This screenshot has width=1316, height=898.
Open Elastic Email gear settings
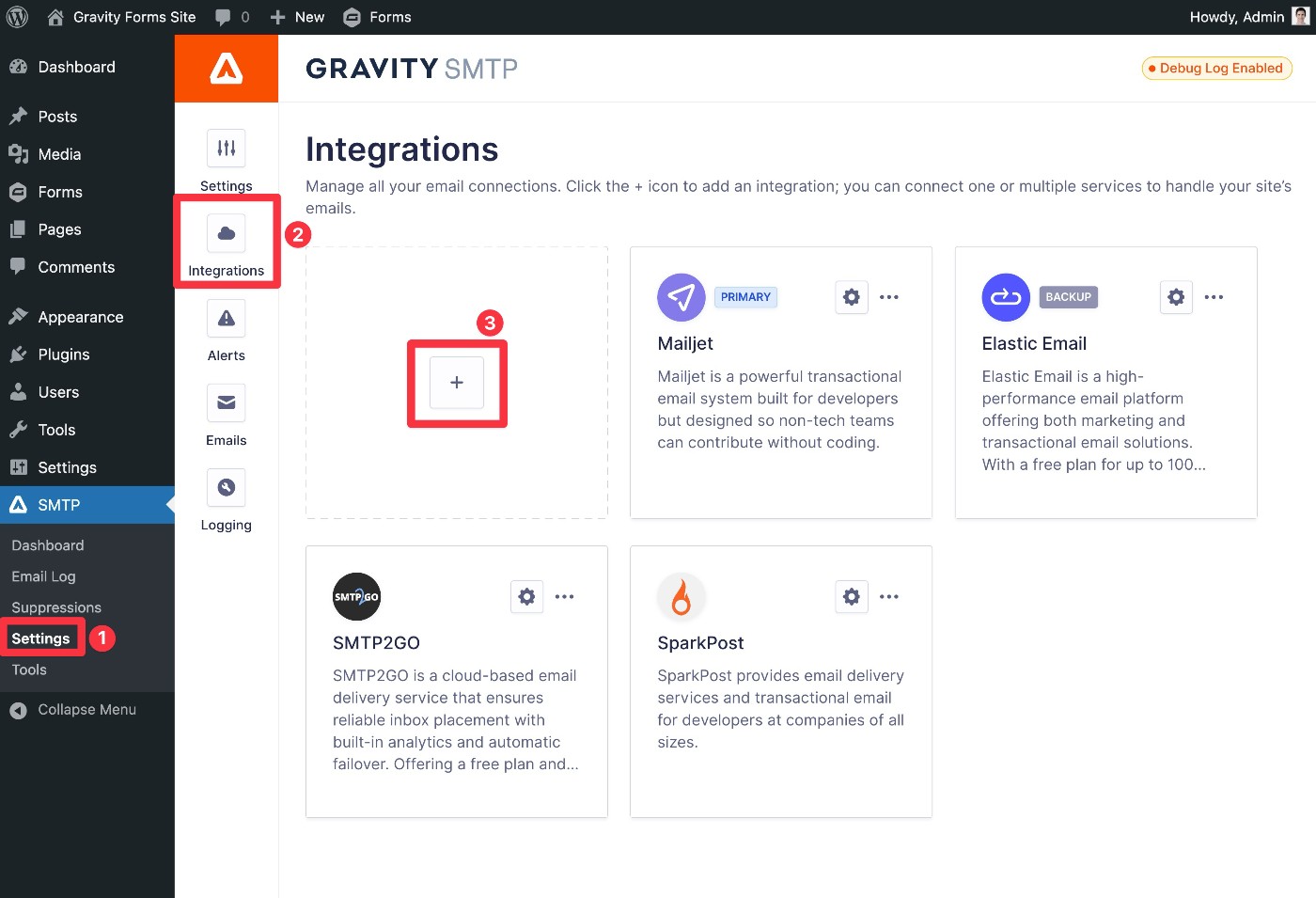1176,297
